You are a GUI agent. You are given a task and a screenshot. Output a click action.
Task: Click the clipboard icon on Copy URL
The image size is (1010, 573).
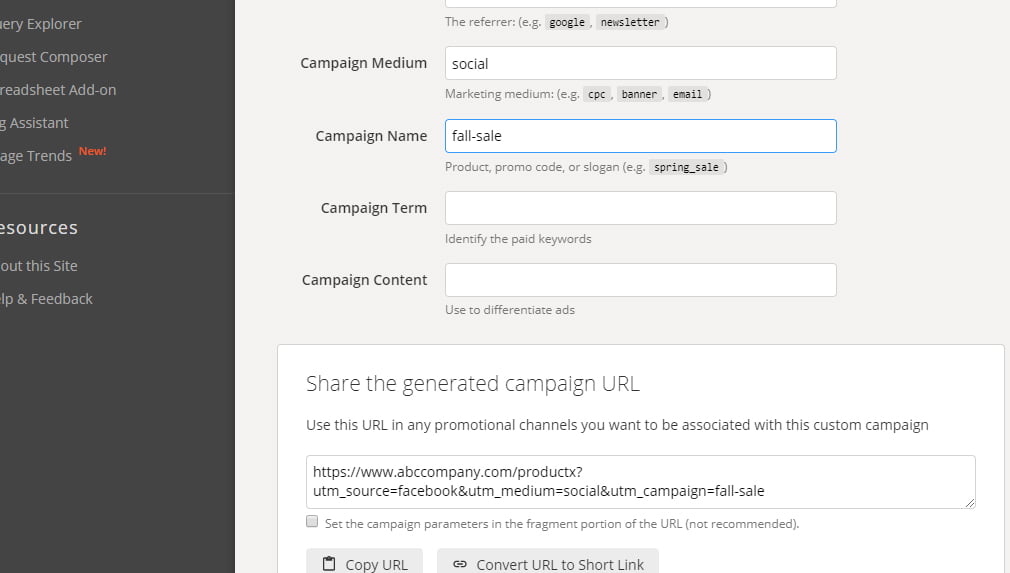[x=329, y=564]
